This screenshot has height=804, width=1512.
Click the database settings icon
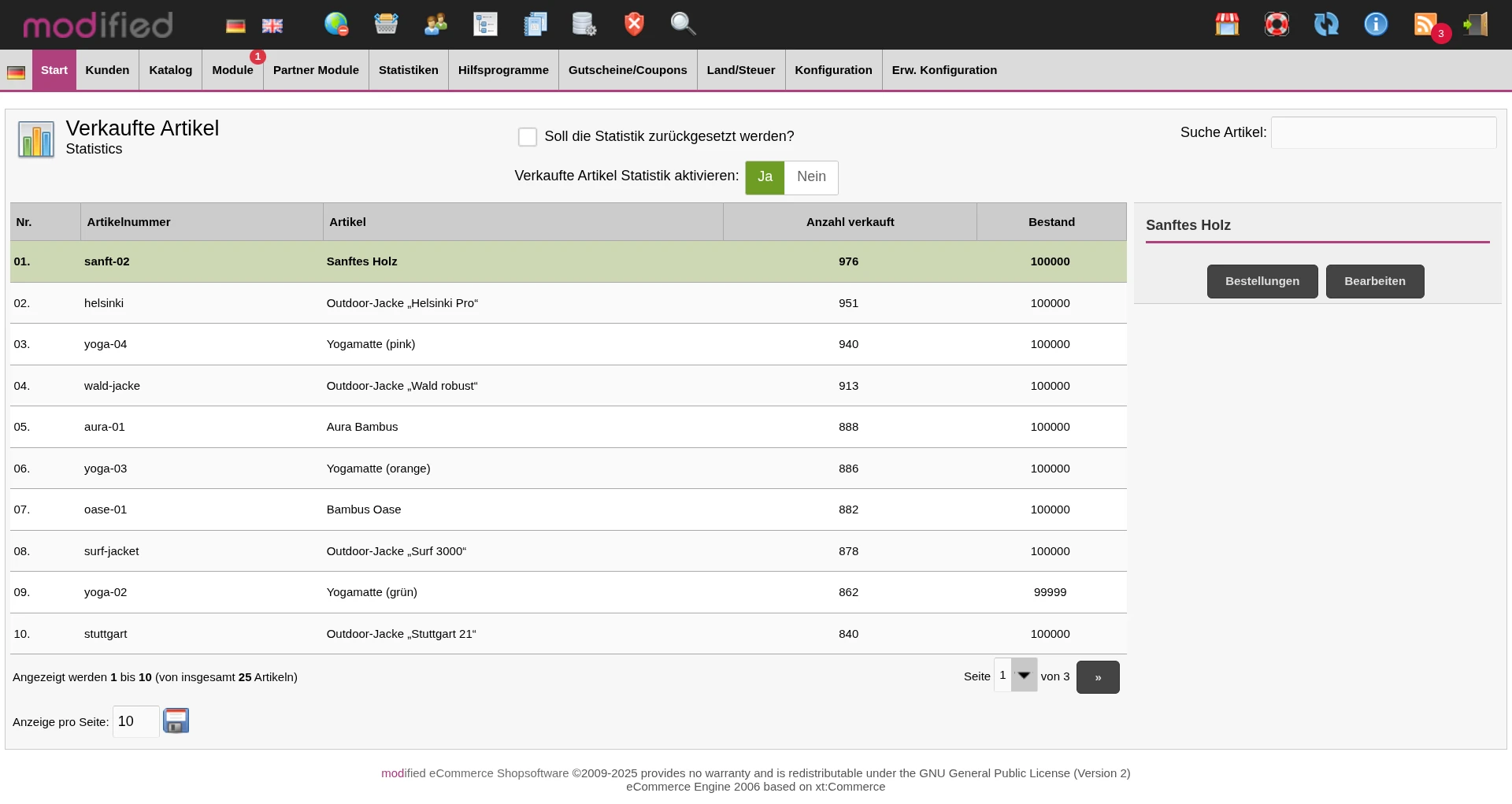tap(584, 24)
